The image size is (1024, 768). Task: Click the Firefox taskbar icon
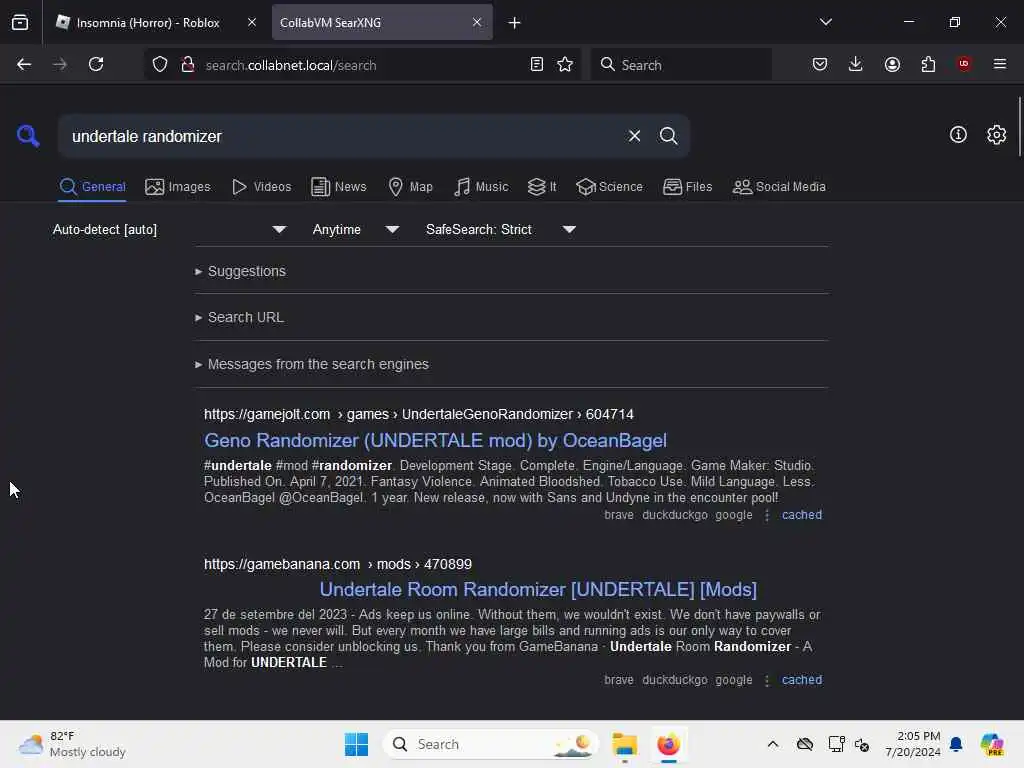[x=668, y=744]
